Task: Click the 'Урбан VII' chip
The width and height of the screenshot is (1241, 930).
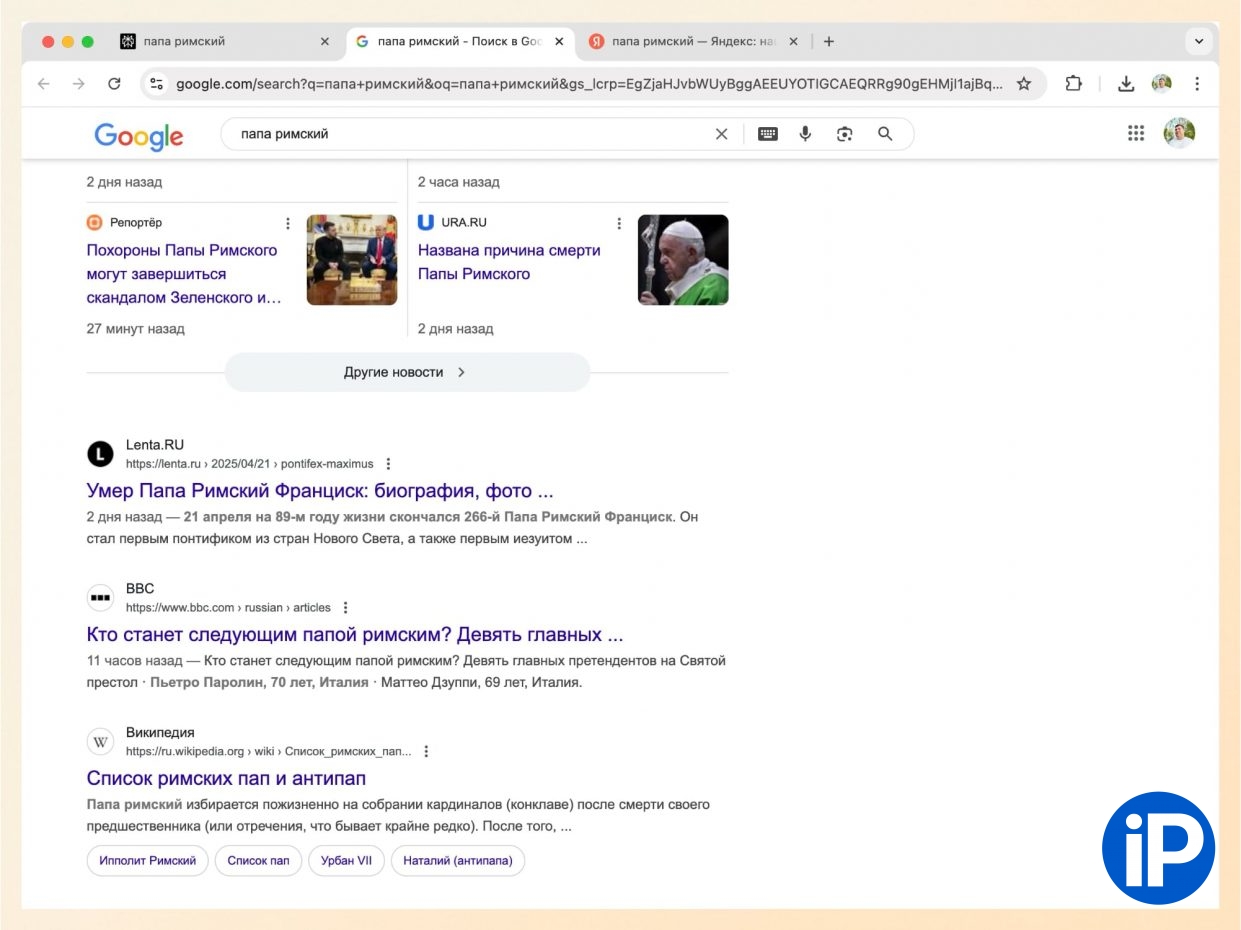Action: pos(346,860)
